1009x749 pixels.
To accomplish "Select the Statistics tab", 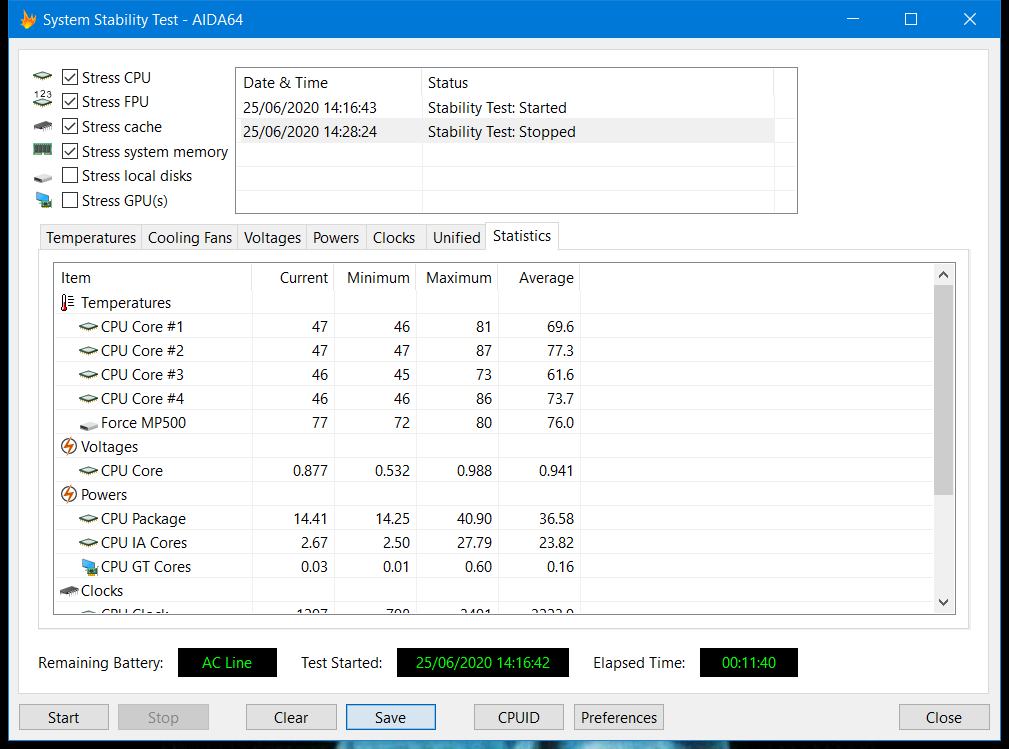I will click(522, 236).
